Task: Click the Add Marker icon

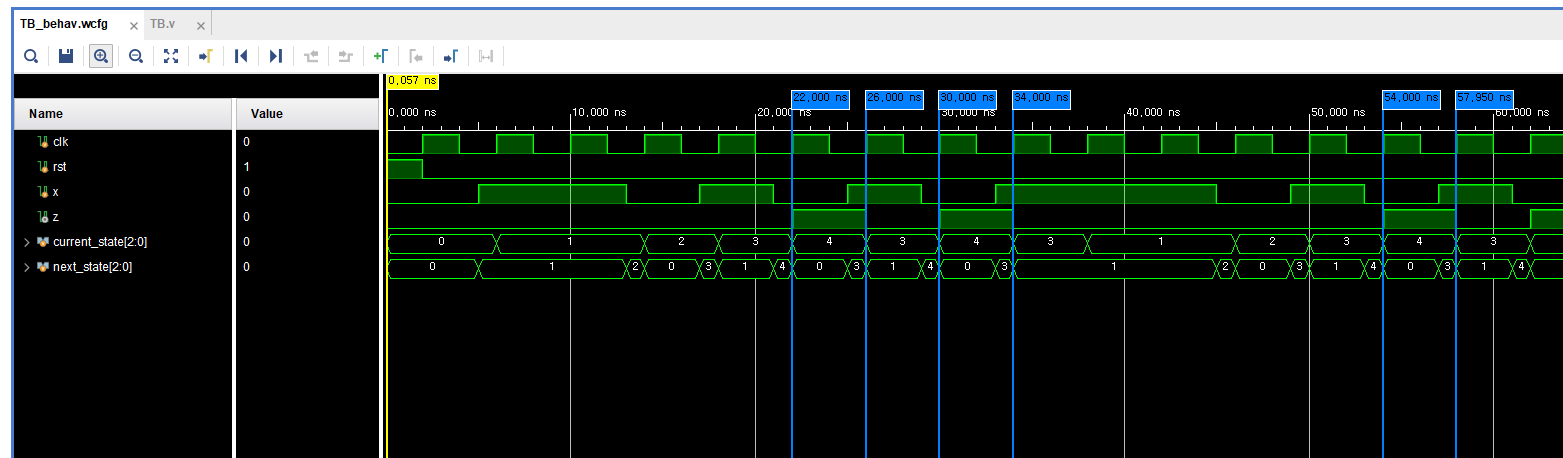Action: pos(381,56)
